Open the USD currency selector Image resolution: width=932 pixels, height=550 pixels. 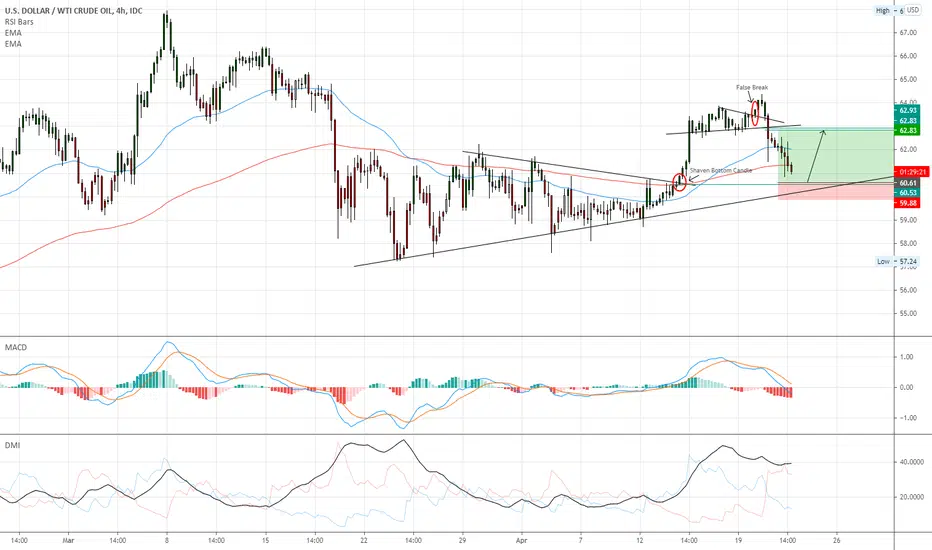[x=912, y=10]
